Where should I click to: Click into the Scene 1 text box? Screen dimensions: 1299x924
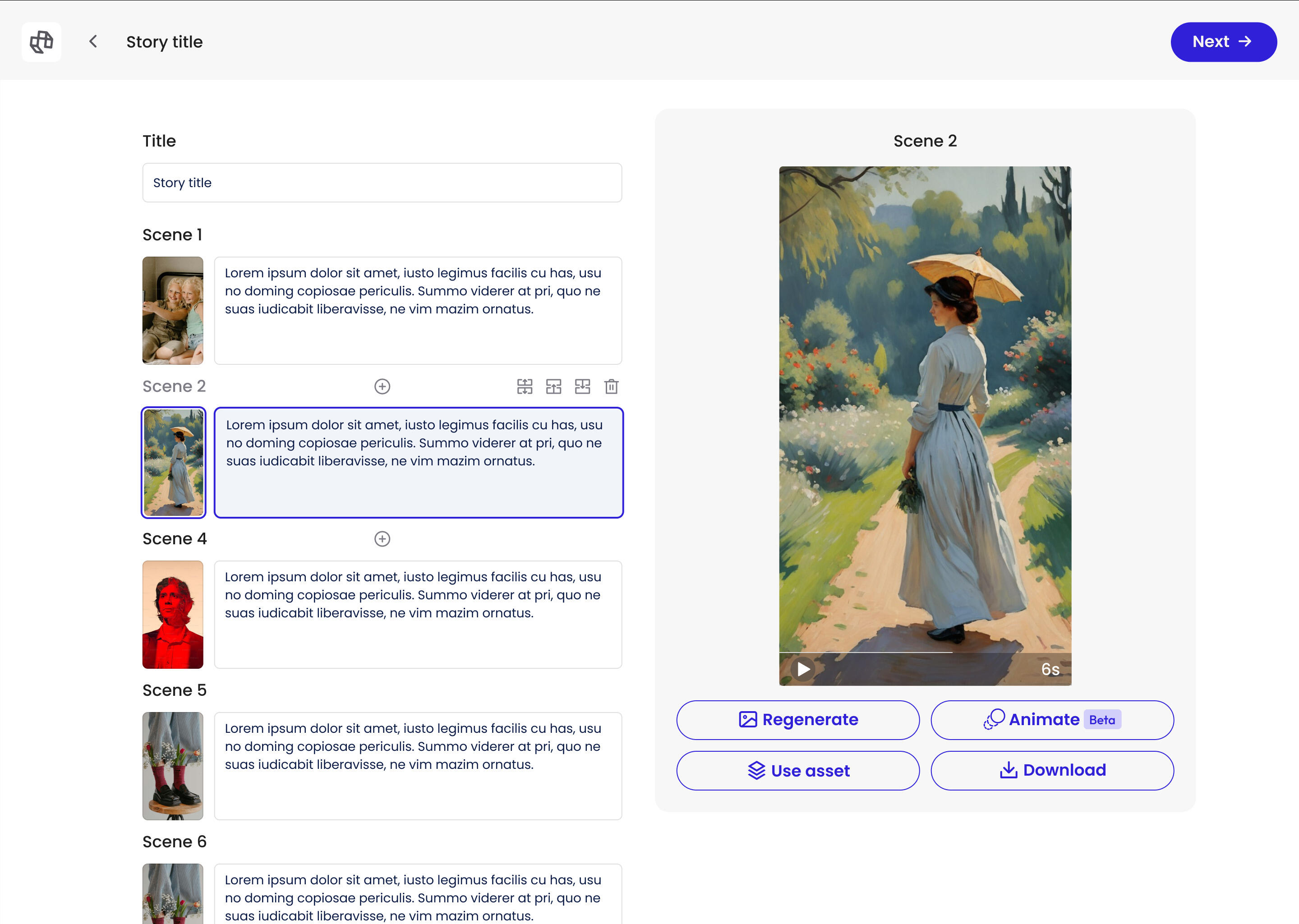coord(418,310)
